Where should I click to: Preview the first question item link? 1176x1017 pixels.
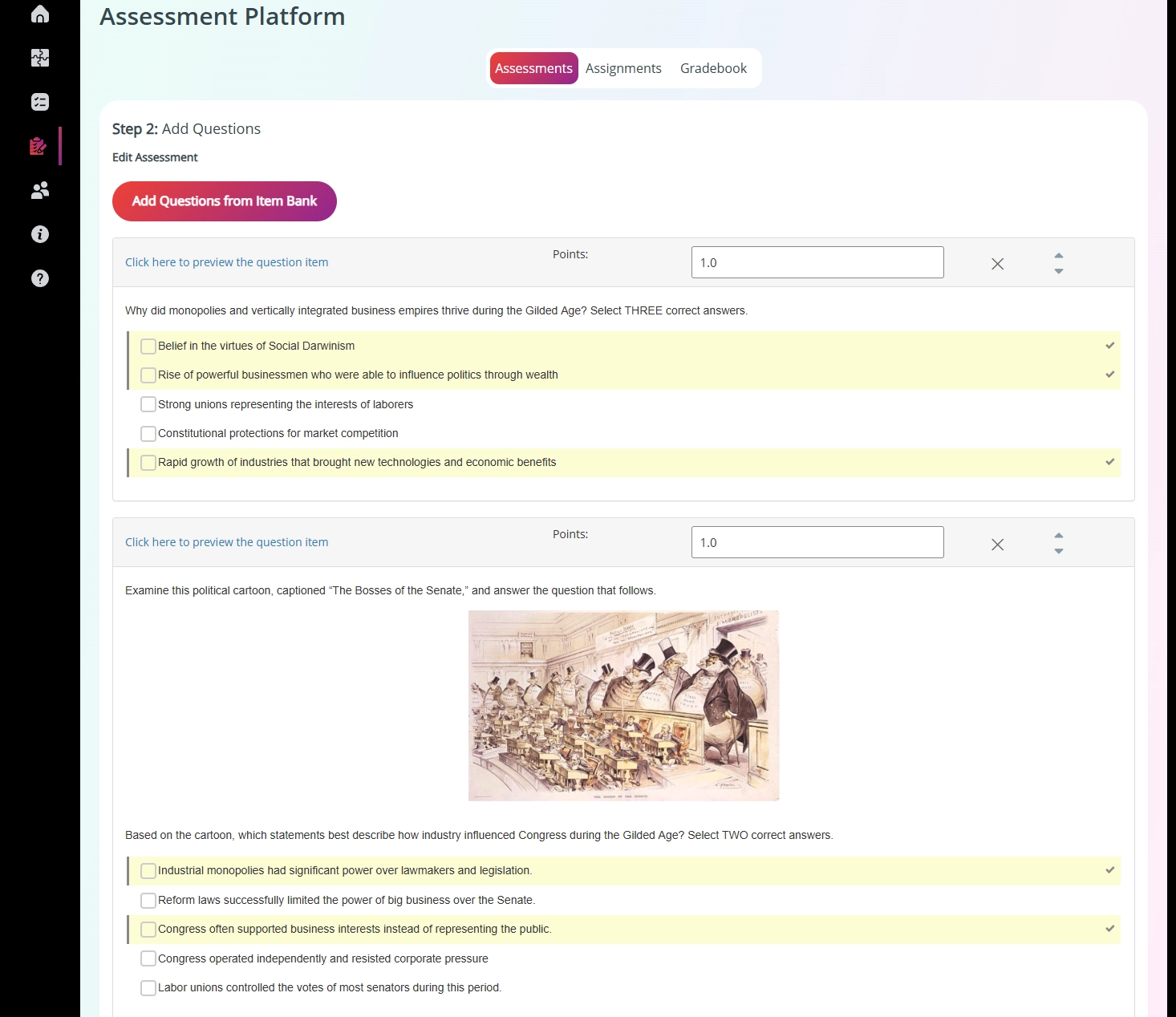[x=226, y=262]
